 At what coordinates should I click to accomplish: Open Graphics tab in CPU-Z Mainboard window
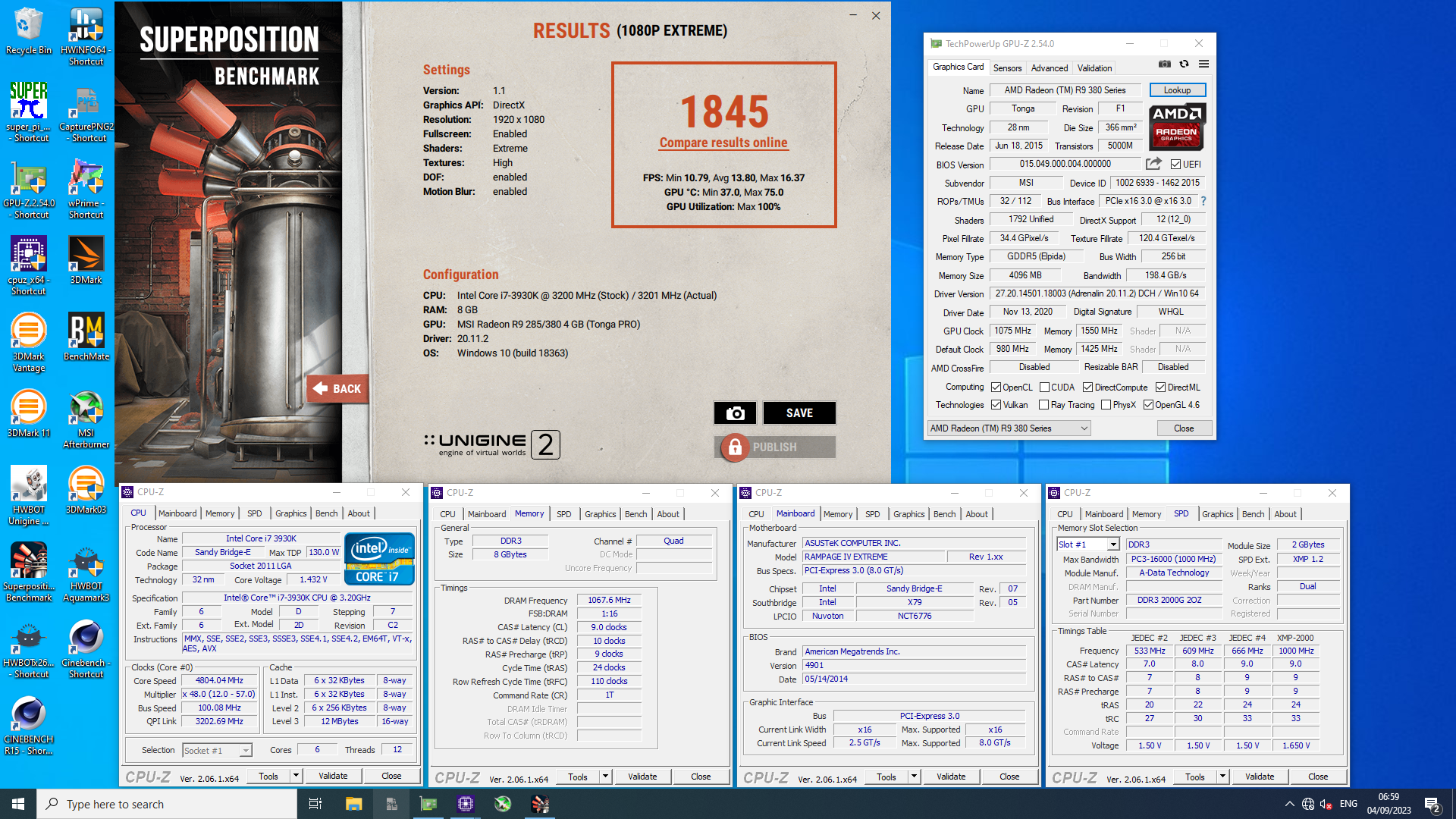tap(908, 514)
